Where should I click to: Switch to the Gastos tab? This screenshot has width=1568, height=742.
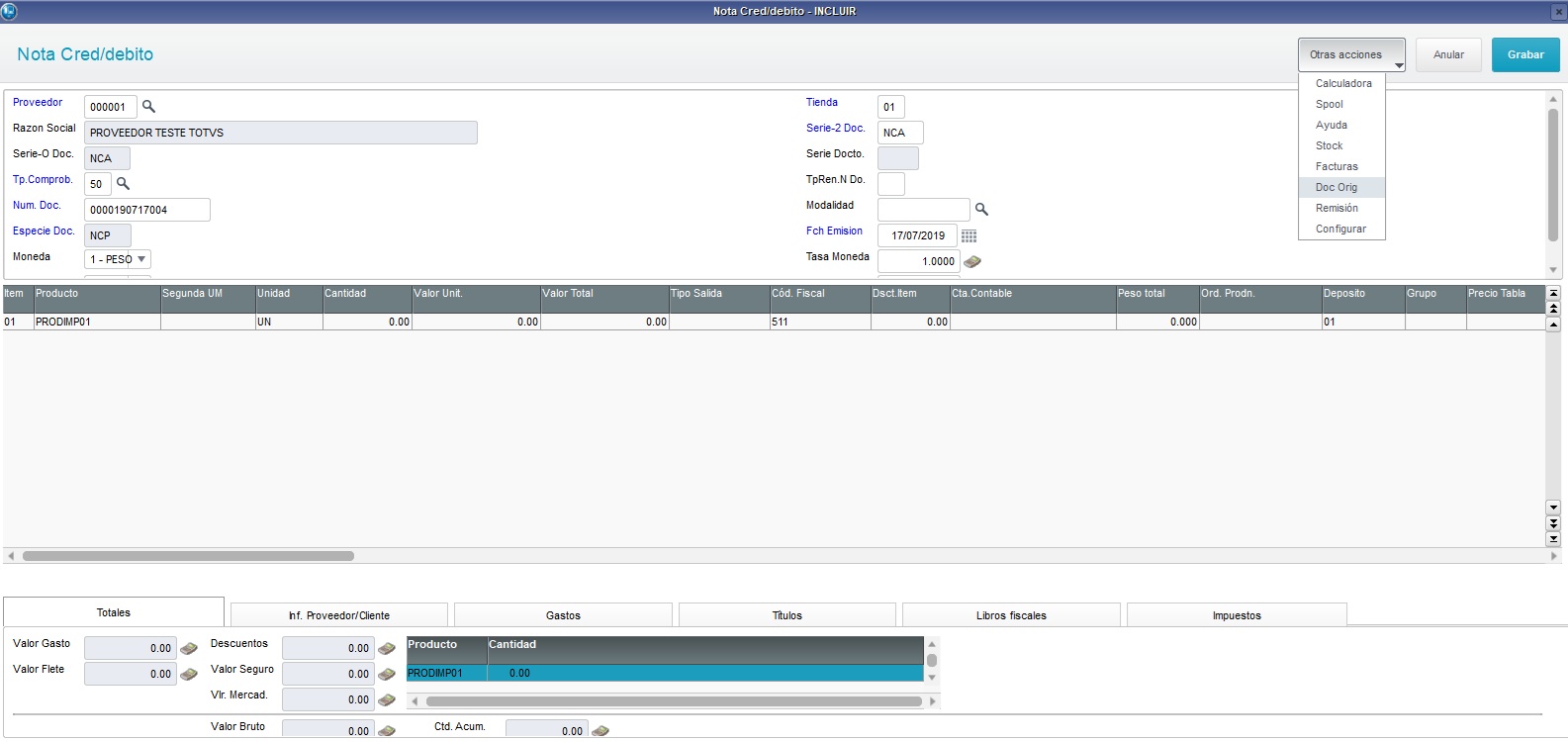click(x=563, y=615)
